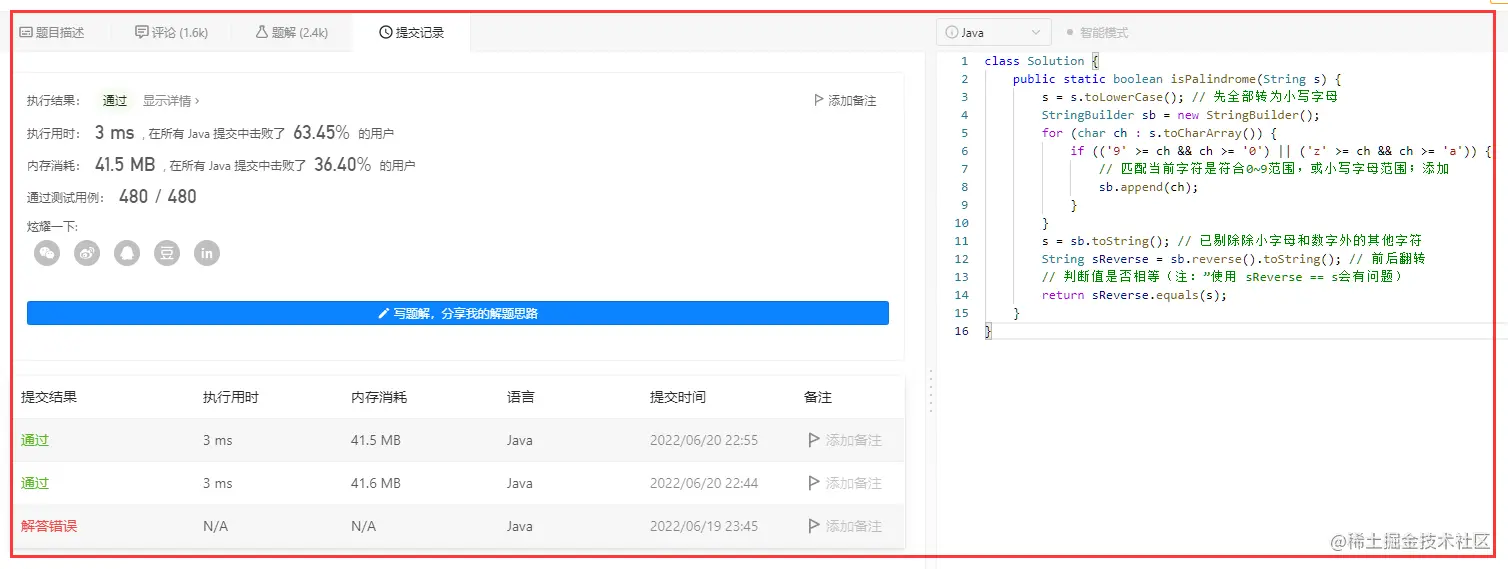Click the 36.40% memory percentile

point(343,165)
